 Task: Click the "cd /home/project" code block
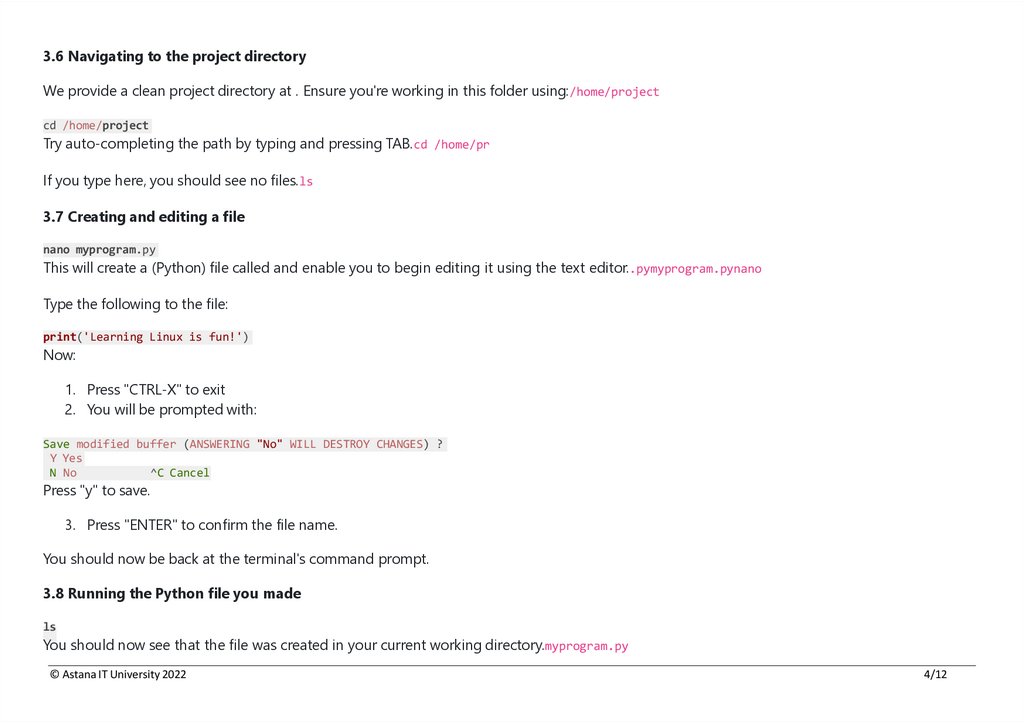tap(96, 126)
